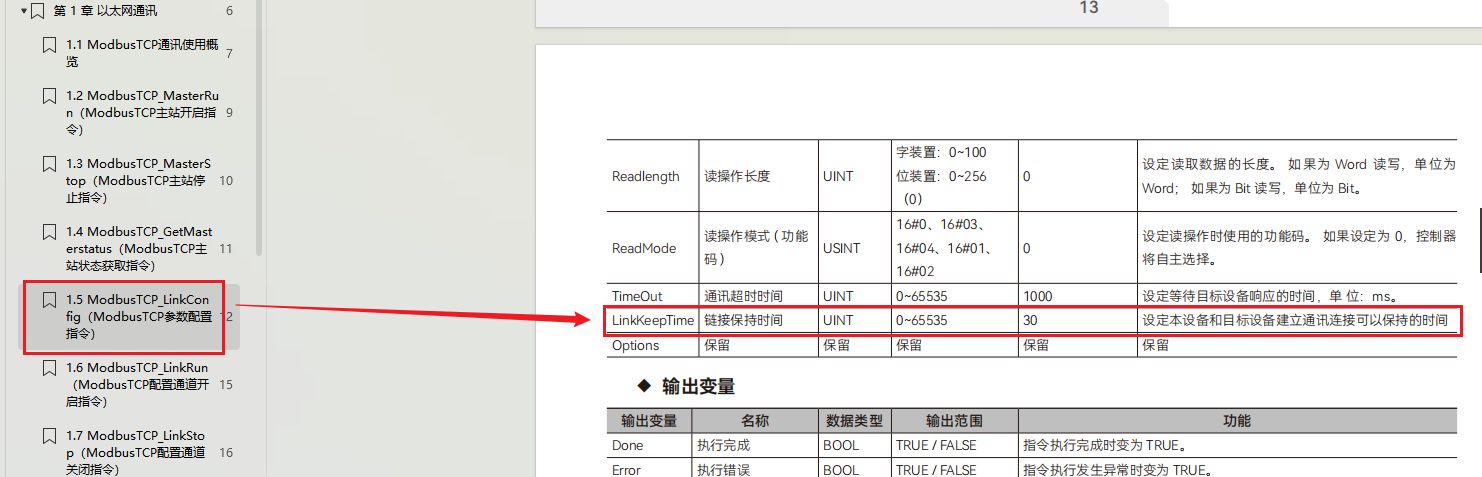
Task: Click the bookmark icon for 1.3 ModbusTCP_MasterStop
Action: click(49, 164)
